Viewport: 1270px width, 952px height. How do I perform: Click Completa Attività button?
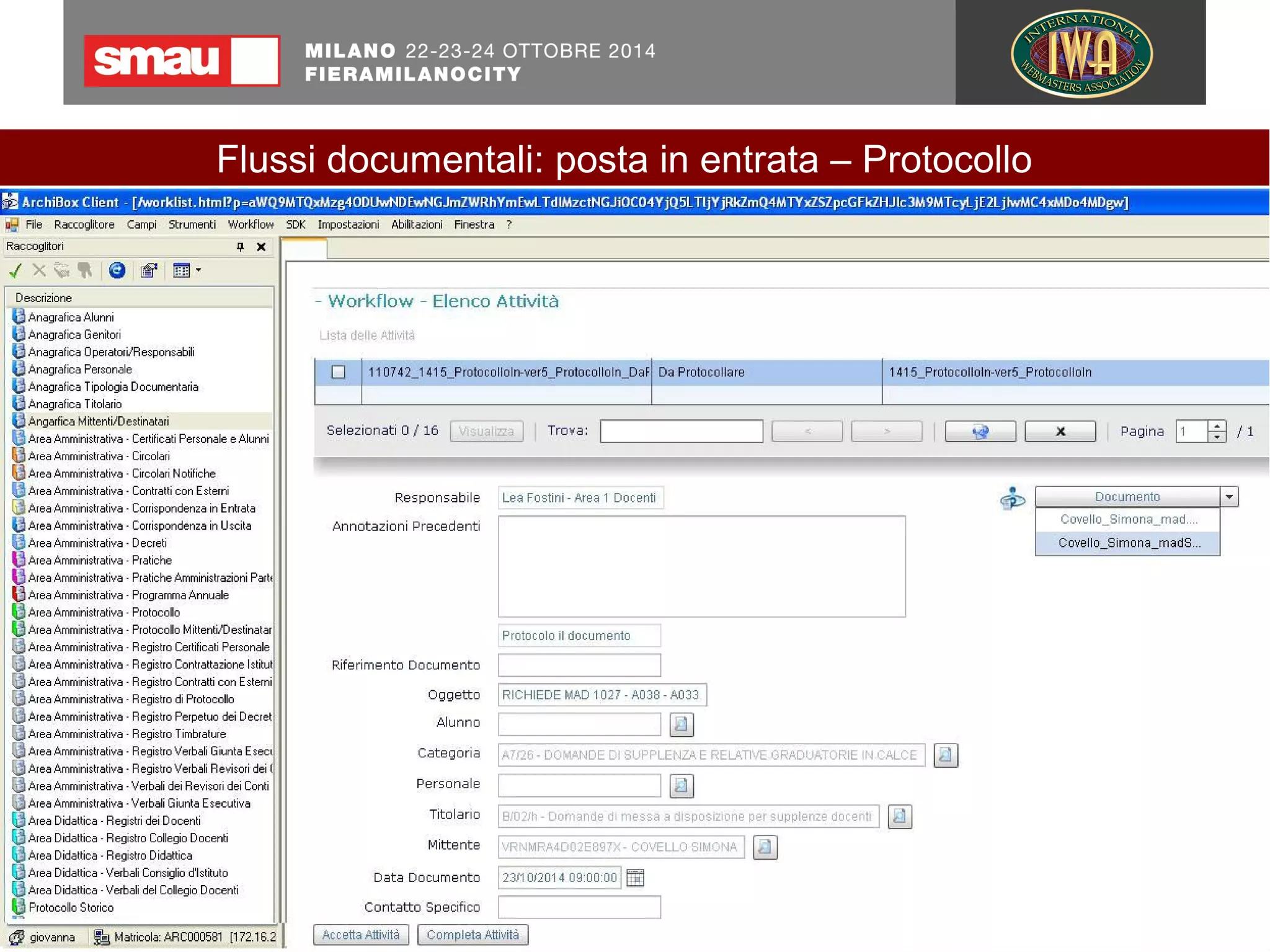pyautogui.click(x=473, y=935)
